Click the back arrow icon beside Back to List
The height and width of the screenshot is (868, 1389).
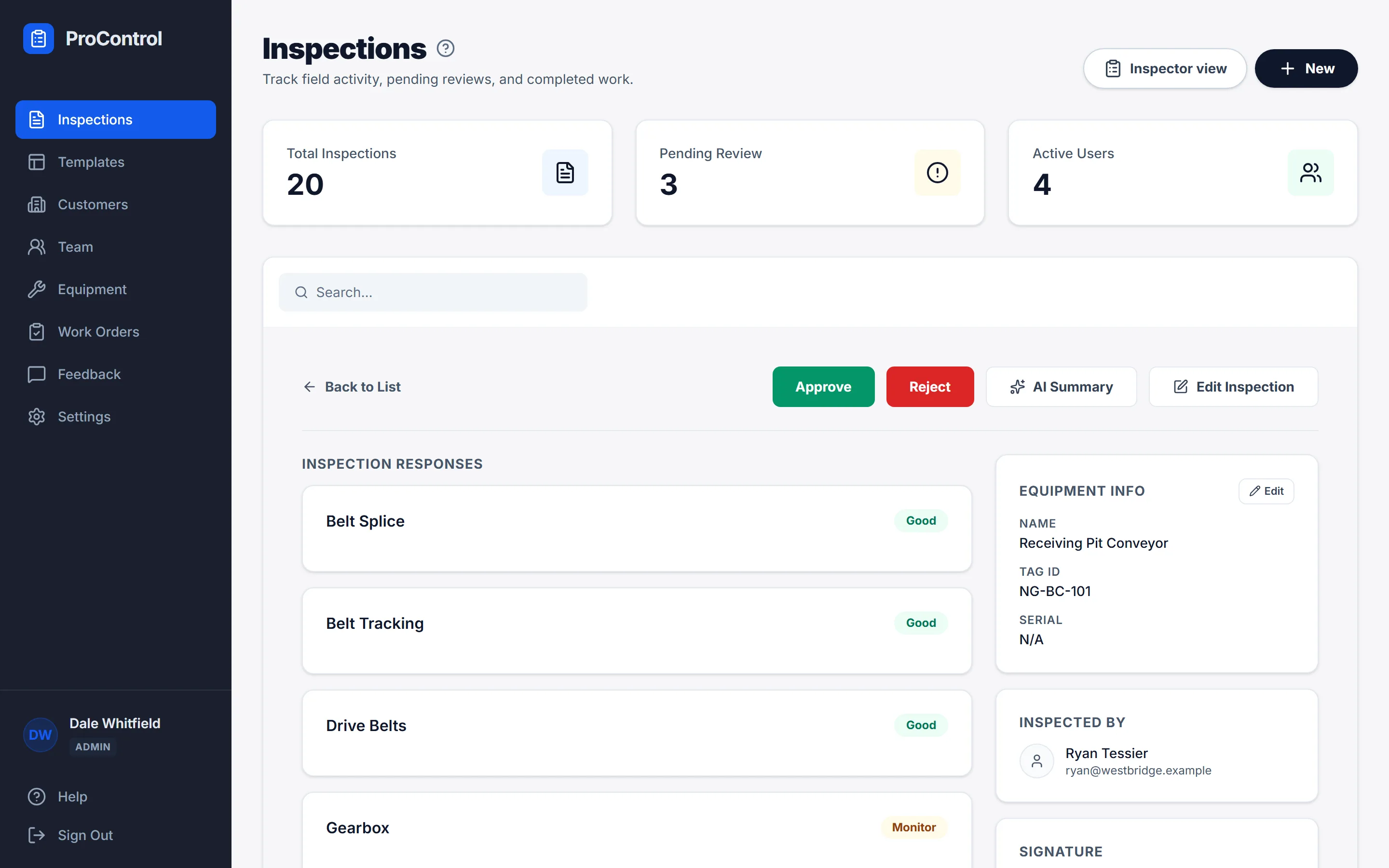[x=309, y=387]
